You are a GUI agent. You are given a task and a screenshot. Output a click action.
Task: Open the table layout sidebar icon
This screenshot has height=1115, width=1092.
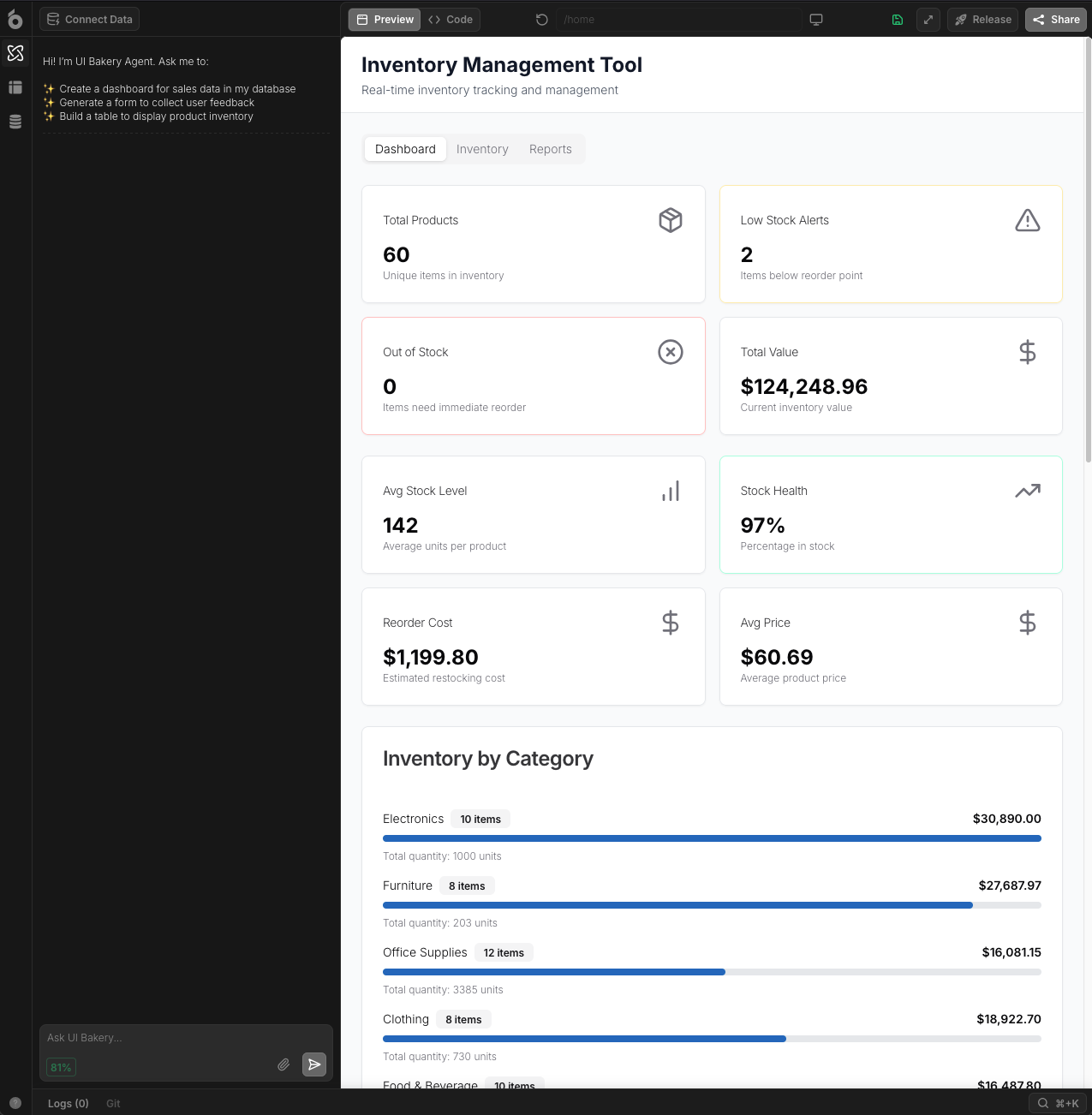click(15, 87)
